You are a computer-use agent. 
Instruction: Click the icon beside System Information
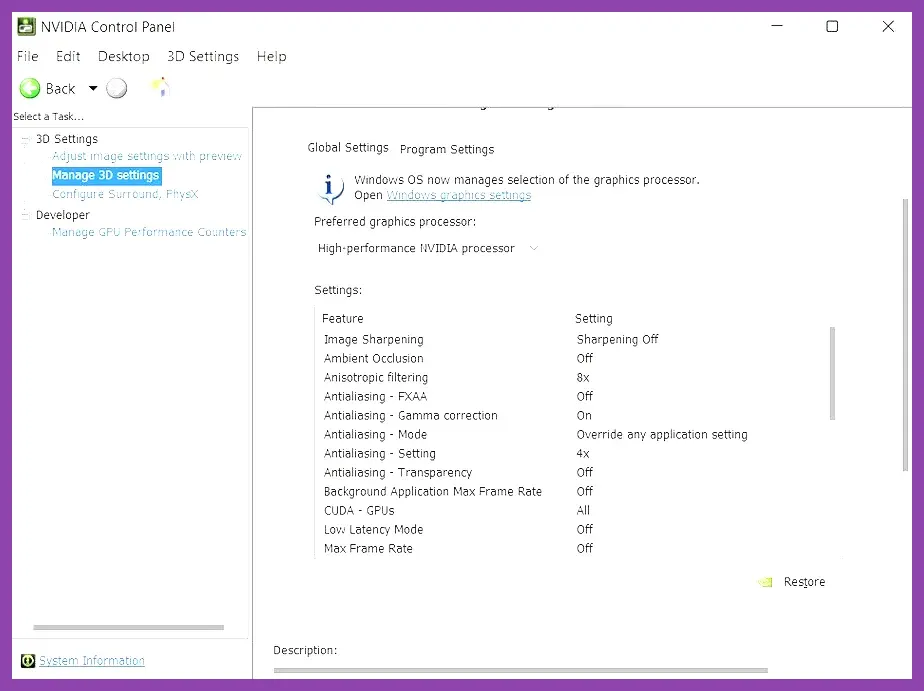point(28,660)
